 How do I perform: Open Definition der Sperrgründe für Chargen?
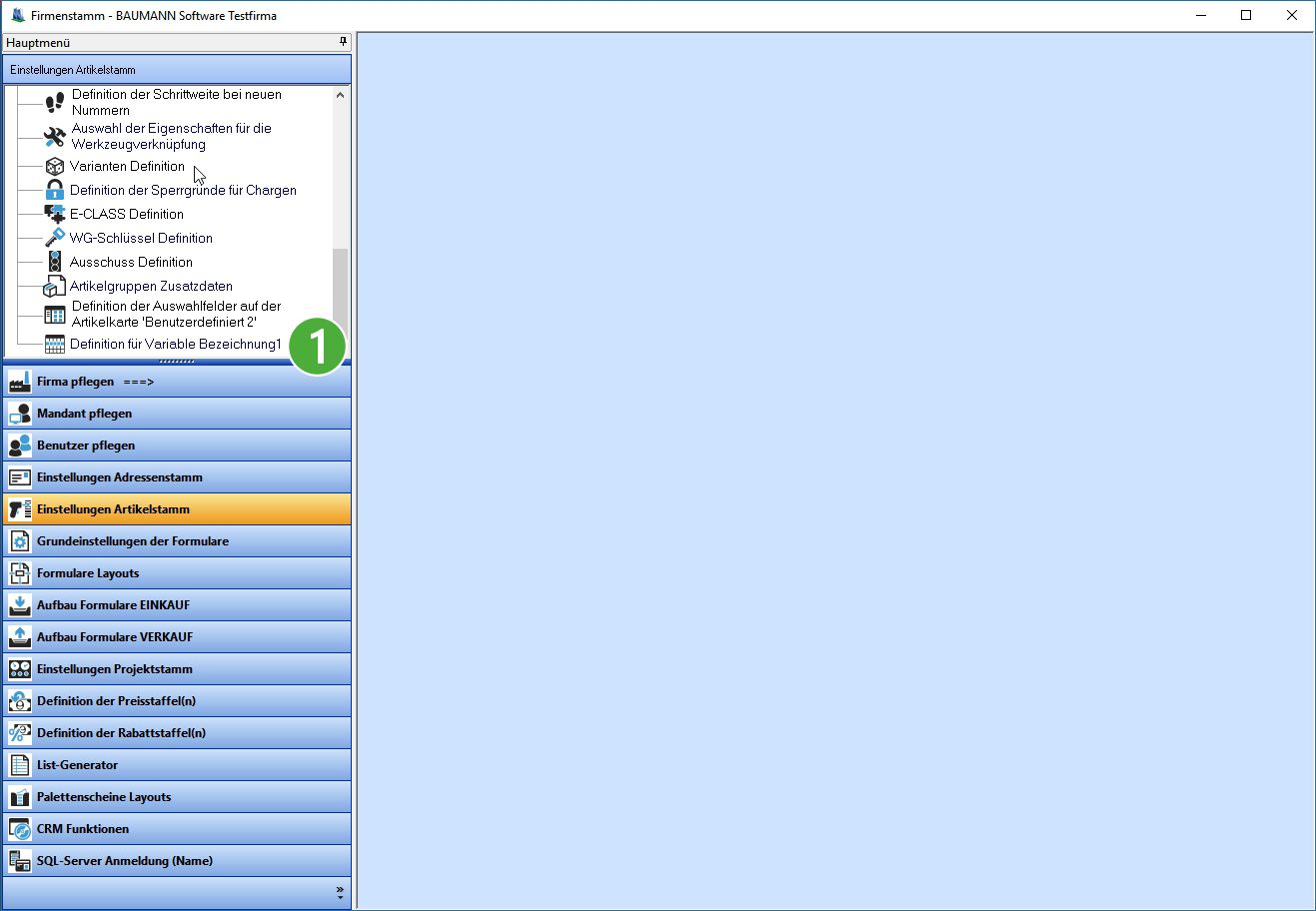183,190
